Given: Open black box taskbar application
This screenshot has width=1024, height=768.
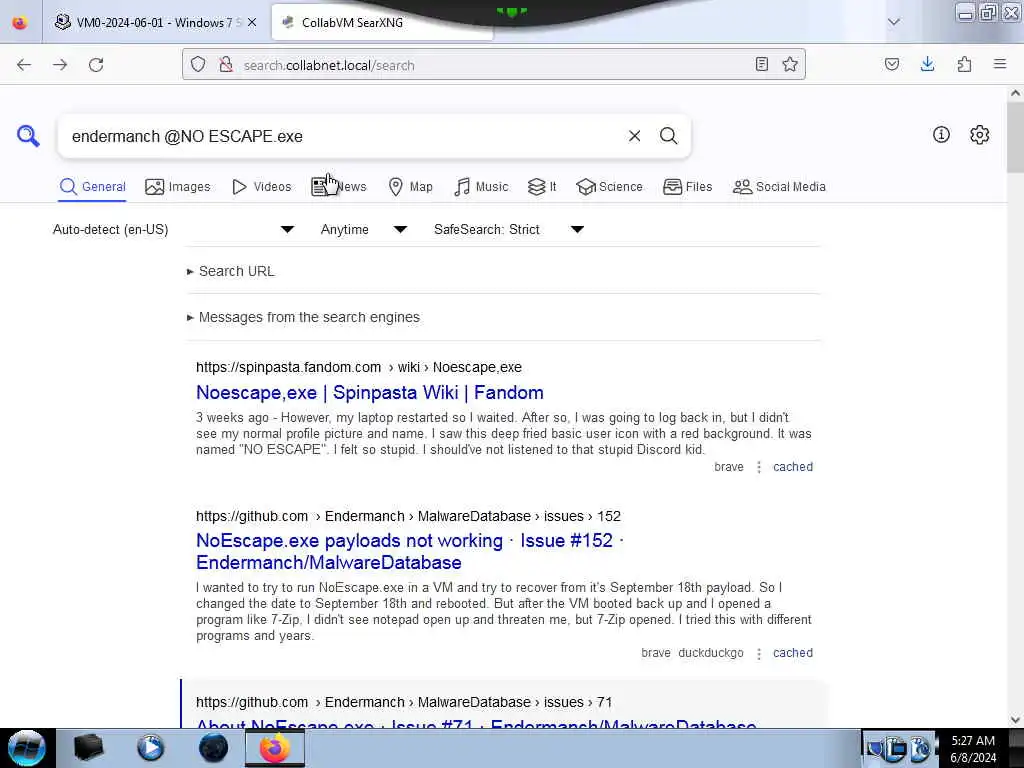Looking at the screenshot, I should pyautogui.click(x=88, y=748).
